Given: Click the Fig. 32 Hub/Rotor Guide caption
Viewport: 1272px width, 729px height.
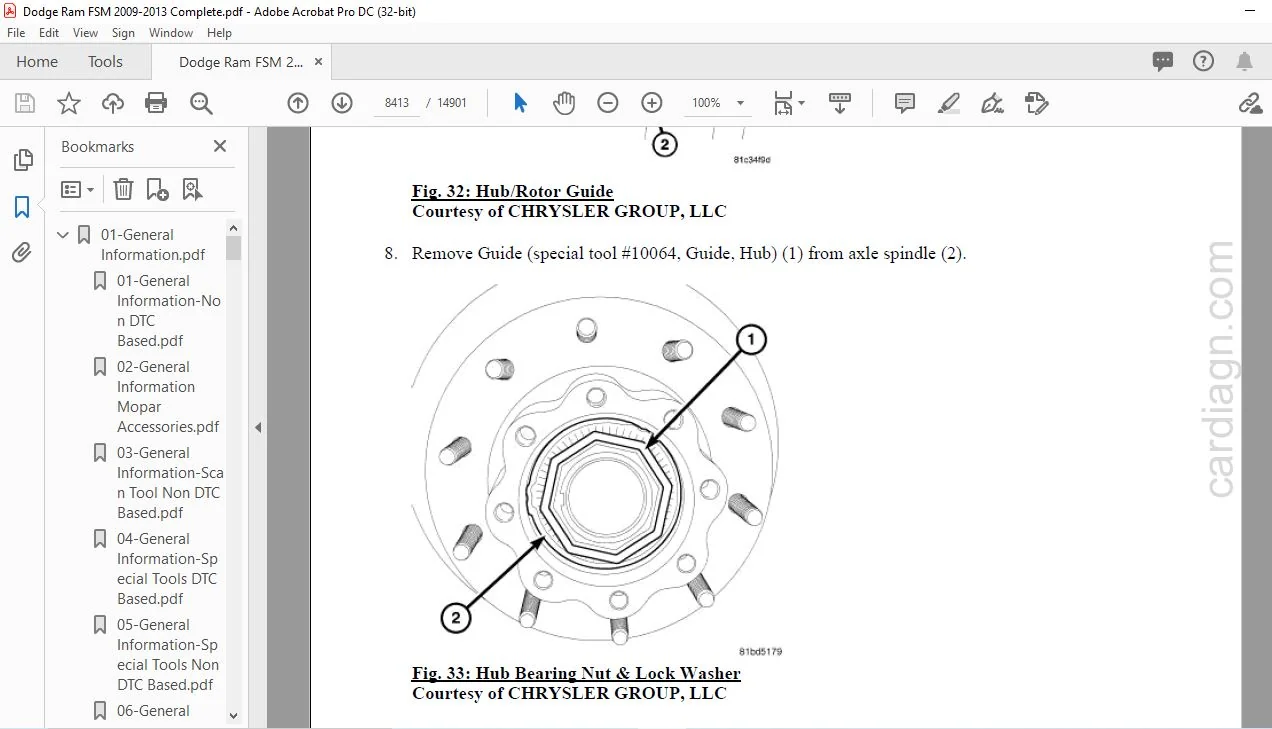Looking at the screenshot, I should pyautogui.click(x=512, y=191).
